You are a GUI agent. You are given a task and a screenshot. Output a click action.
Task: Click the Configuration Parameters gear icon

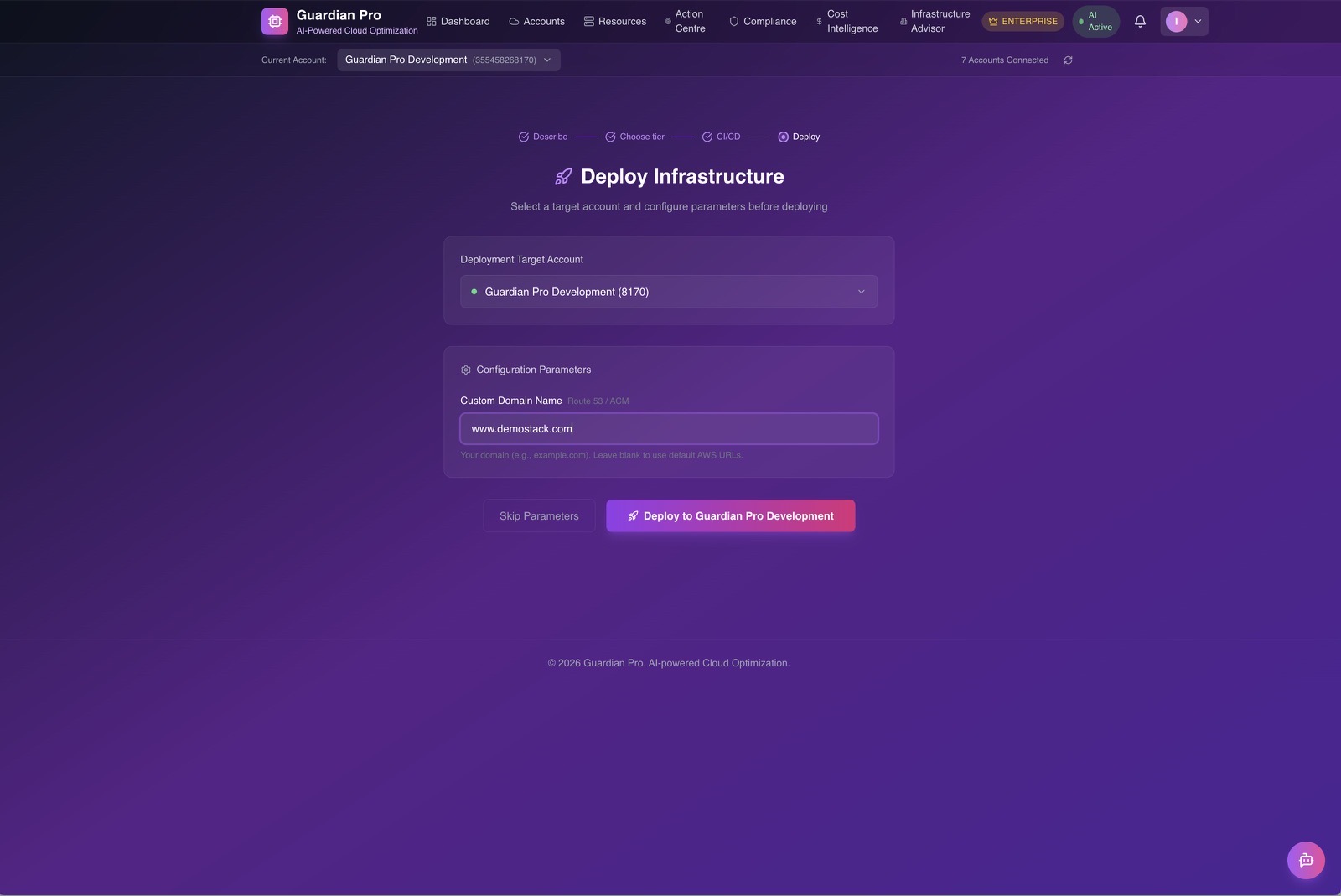[x=466, y=370]
